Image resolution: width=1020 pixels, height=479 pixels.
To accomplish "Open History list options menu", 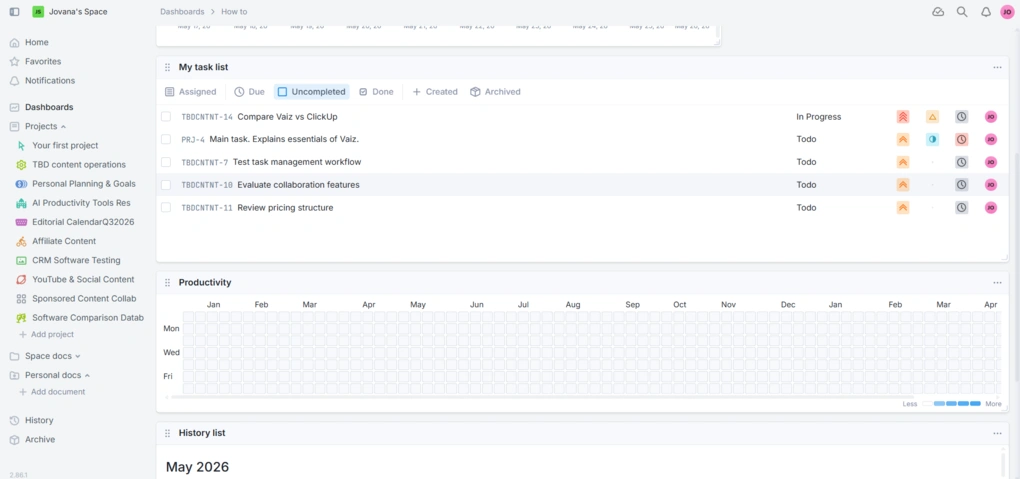I will pos(997,433).
